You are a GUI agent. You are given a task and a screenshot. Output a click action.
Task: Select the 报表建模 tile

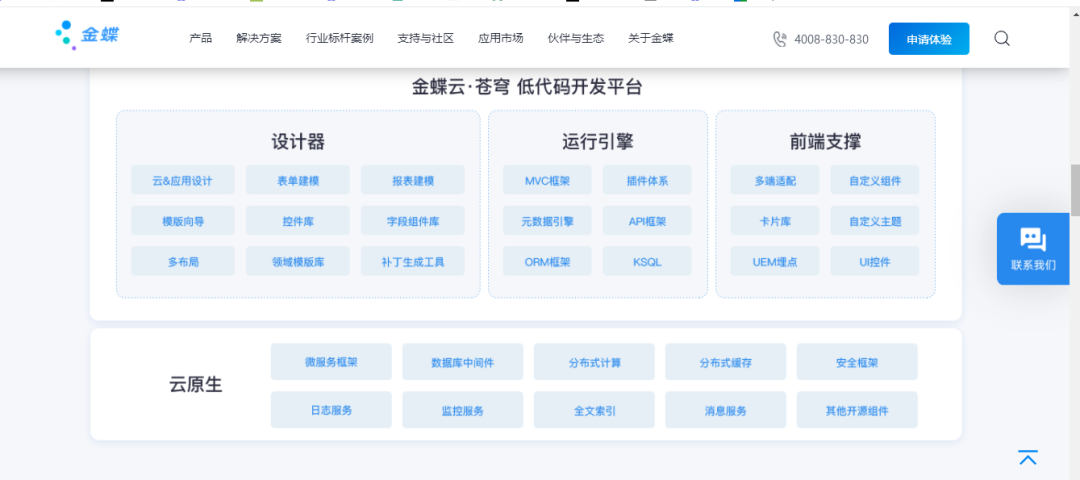tap(413, 181)
